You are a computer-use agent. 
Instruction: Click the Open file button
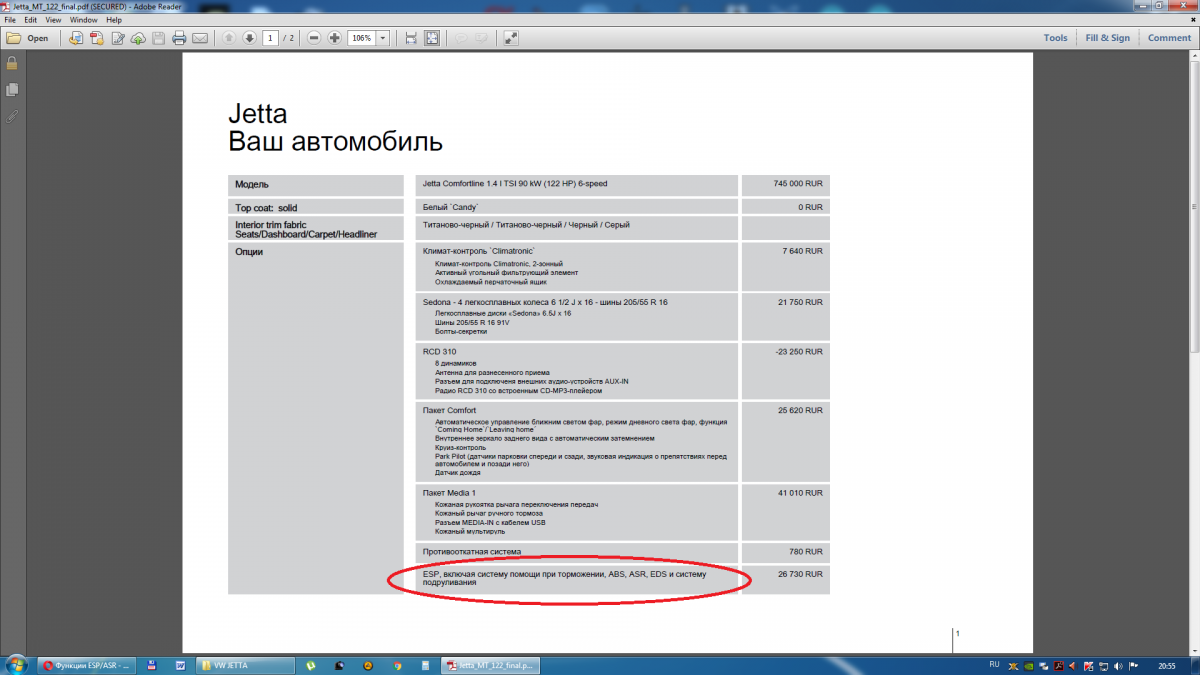tap(28, 38)
